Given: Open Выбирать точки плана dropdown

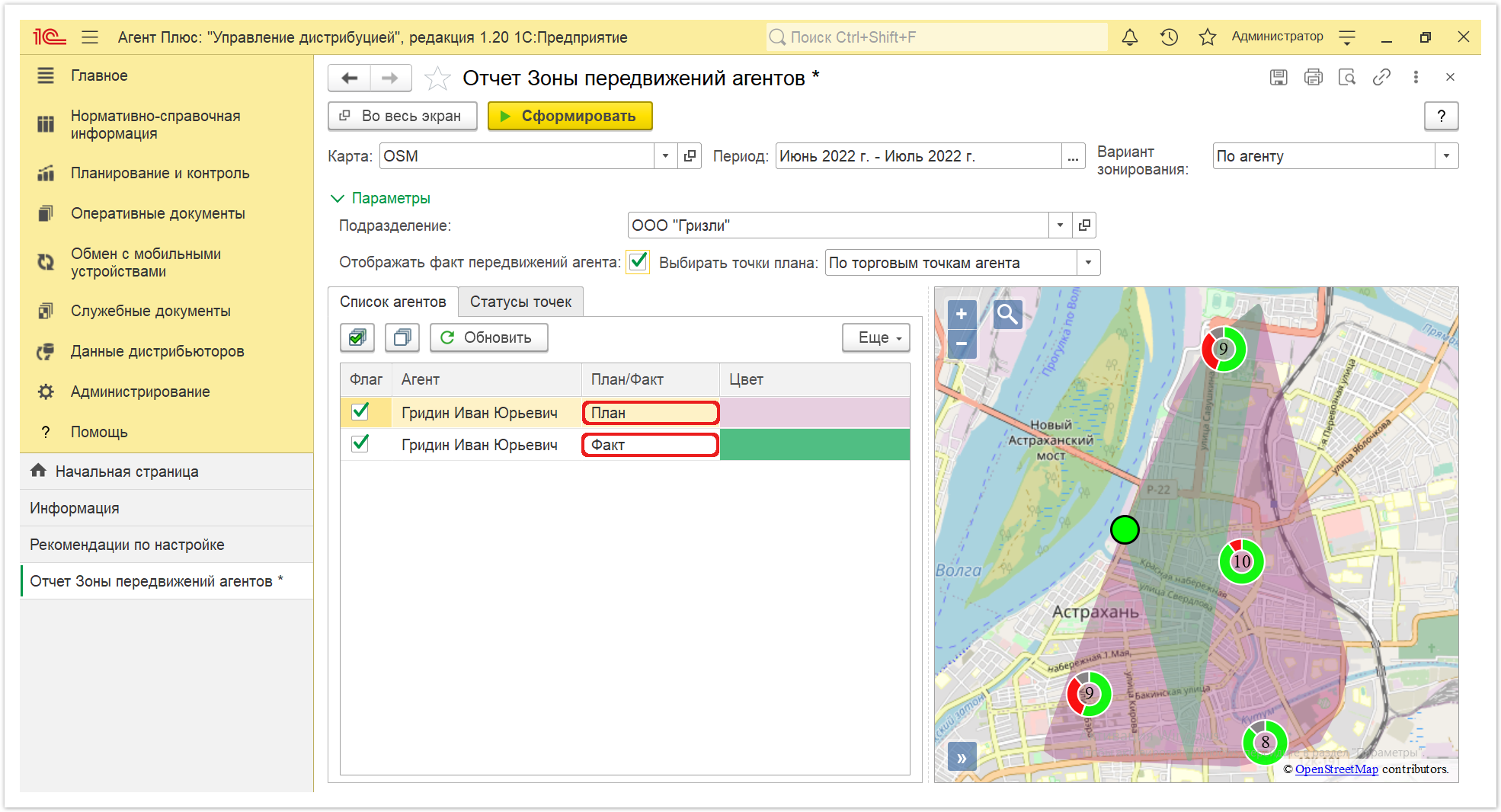Looking at the screenshot, I should (x=1088, y=263).
